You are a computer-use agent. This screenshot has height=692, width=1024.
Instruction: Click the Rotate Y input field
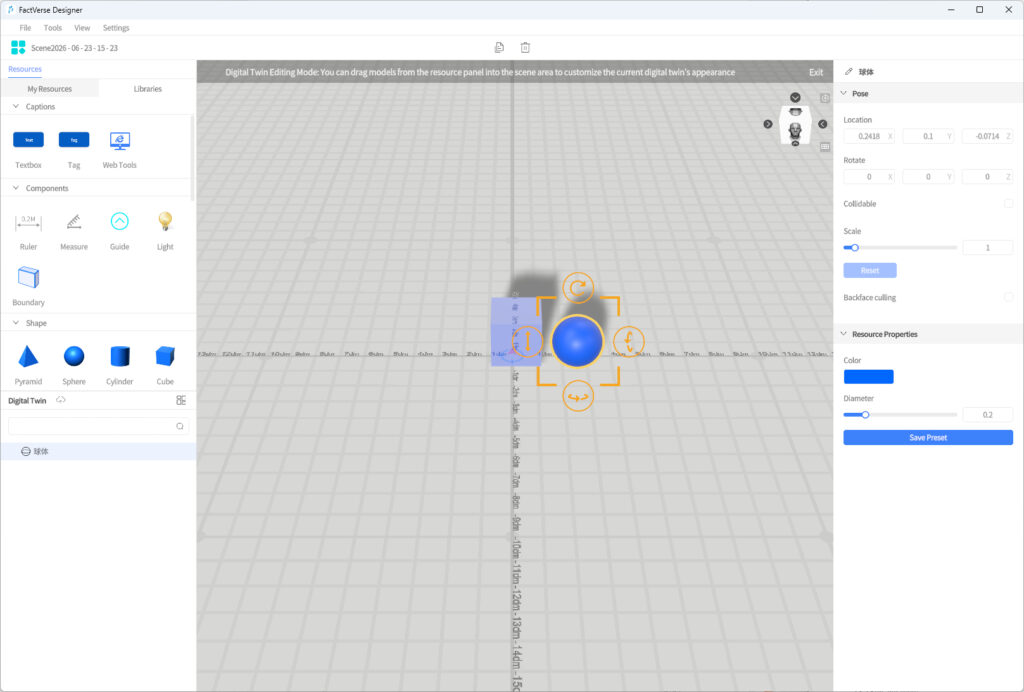coord(928,176)
